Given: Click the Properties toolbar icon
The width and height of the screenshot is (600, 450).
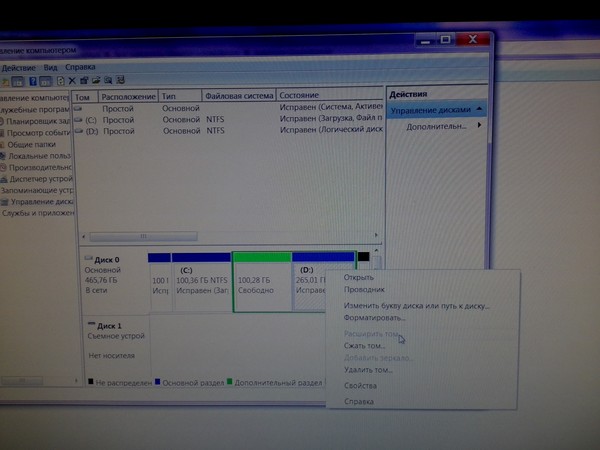Looking at the screenshot, I should tap(84, 80).
